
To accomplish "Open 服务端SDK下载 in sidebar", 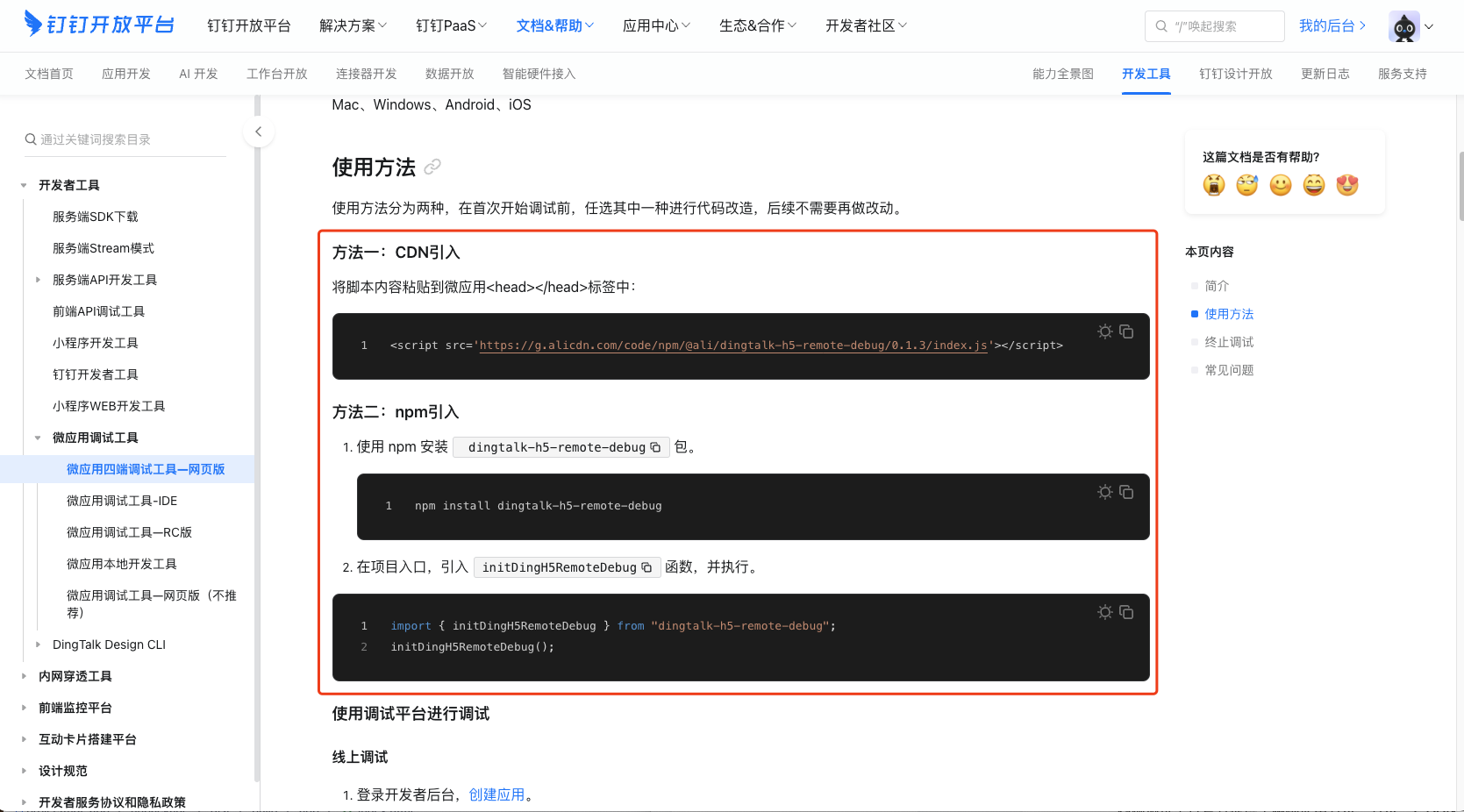I will click(x=96, y=217).
